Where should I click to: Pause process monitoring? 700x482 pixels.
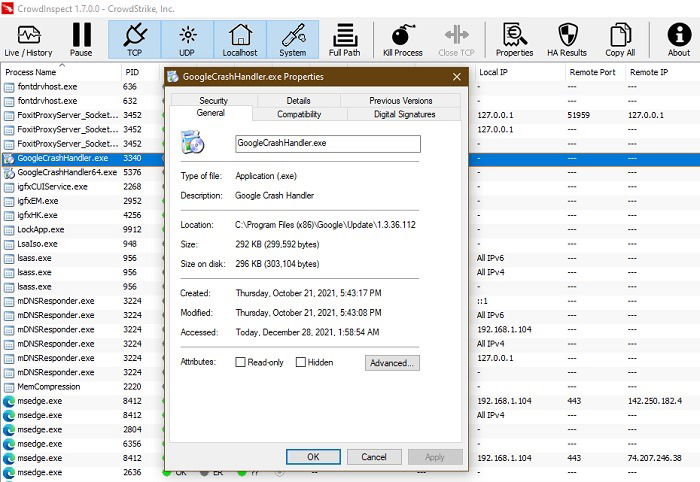(82, 35)
